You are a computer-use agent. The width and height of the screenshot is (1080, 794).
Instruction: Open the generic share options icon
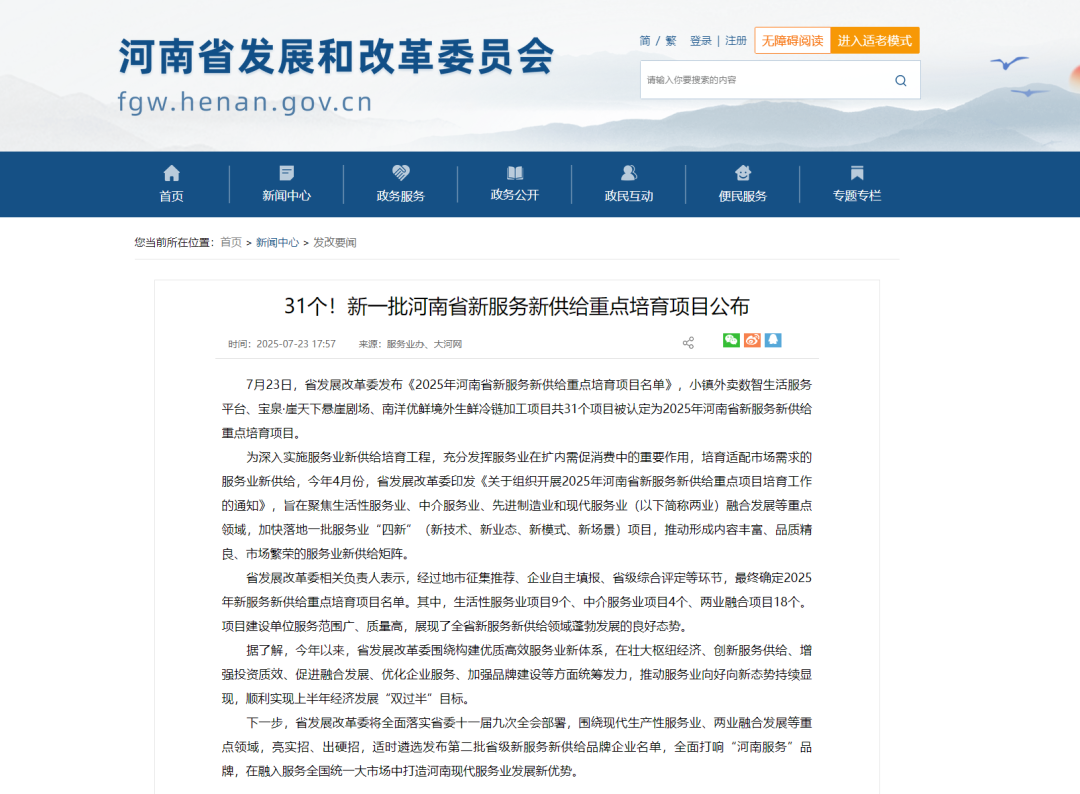[x=688, y=341]
